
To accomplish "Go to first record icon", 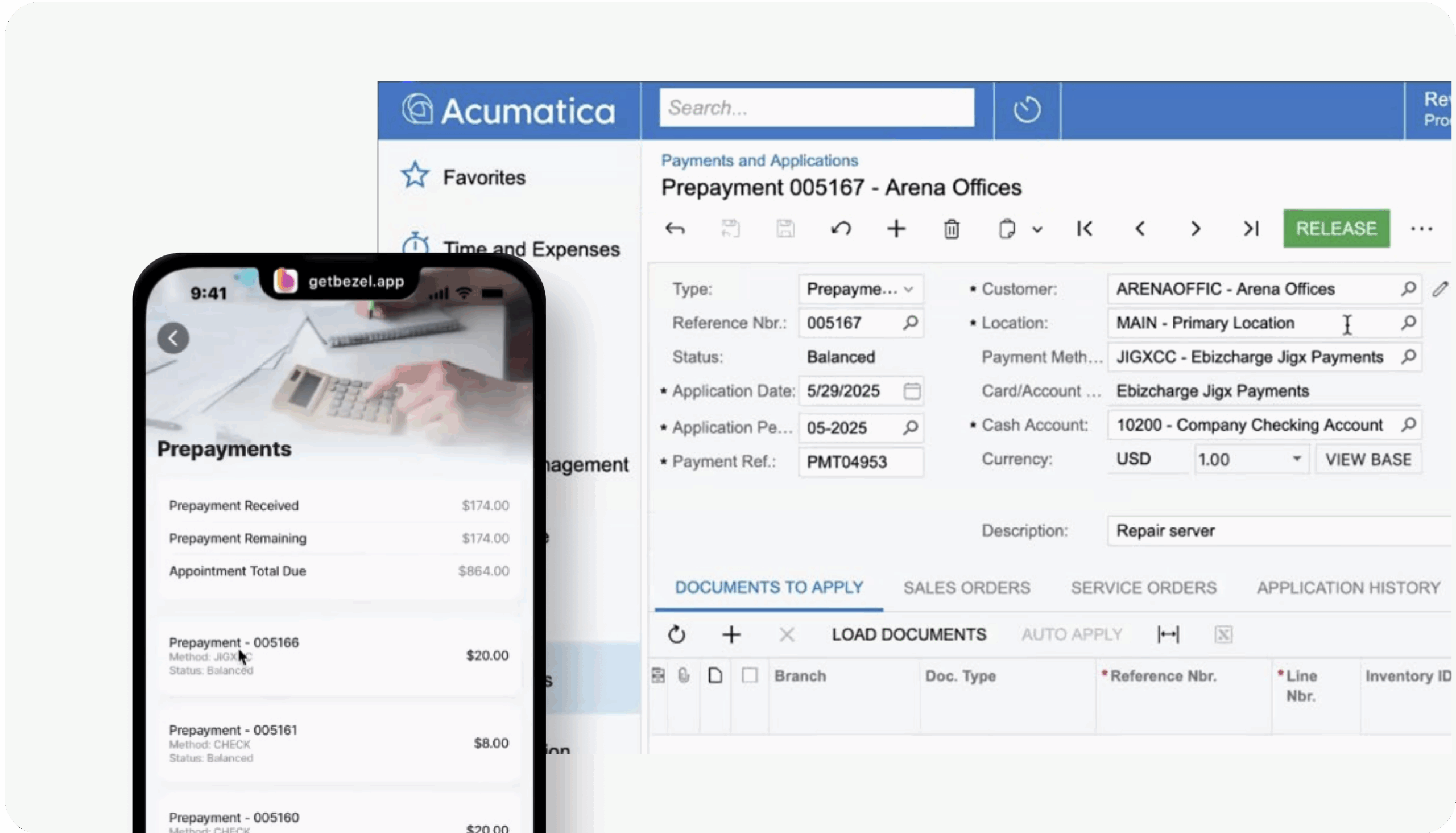I will tap(1084, 229).
